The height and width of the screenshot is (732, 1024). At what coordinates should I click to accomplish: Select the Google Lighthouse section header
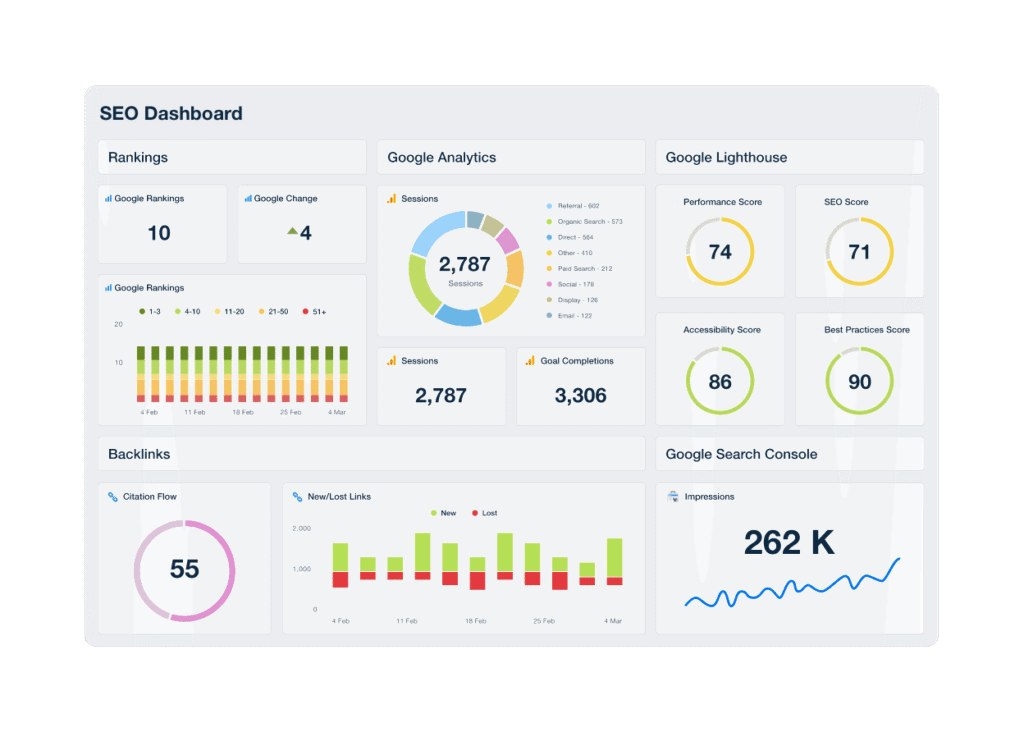726,157
